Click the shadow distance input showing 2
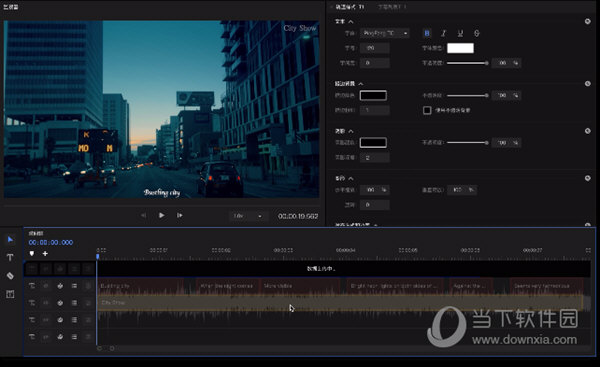Screen dimensions: 600x367 point(375,158)
